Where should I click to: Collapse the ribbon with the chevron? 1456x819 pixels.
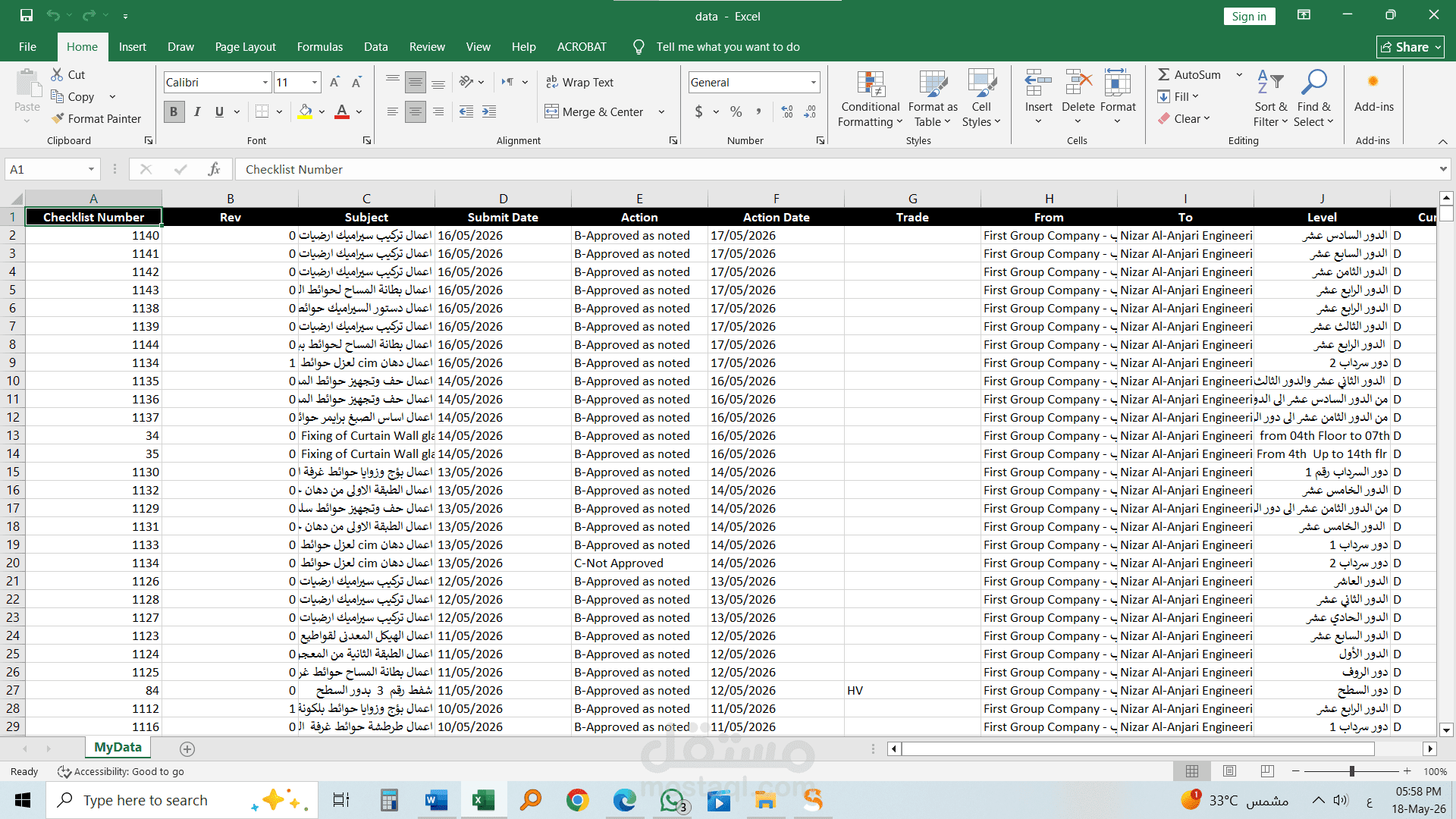(x=1443, y=141)
